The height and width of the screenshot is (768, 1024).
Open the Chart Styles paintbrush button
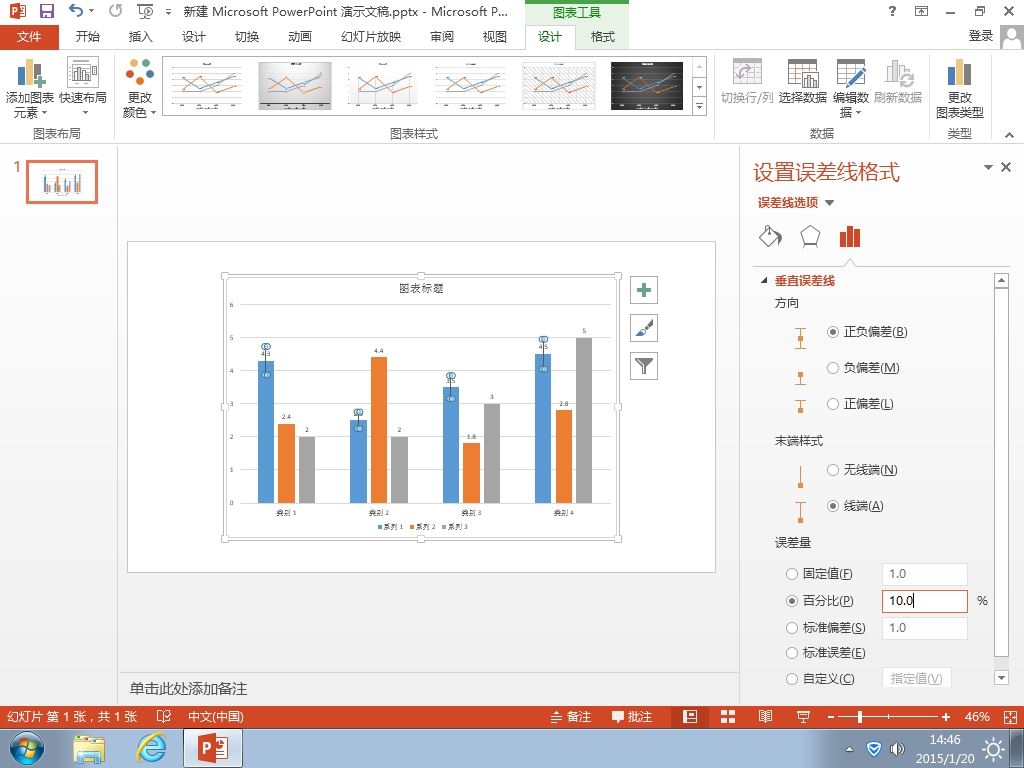pyautogui.click(x=644, y=328)
